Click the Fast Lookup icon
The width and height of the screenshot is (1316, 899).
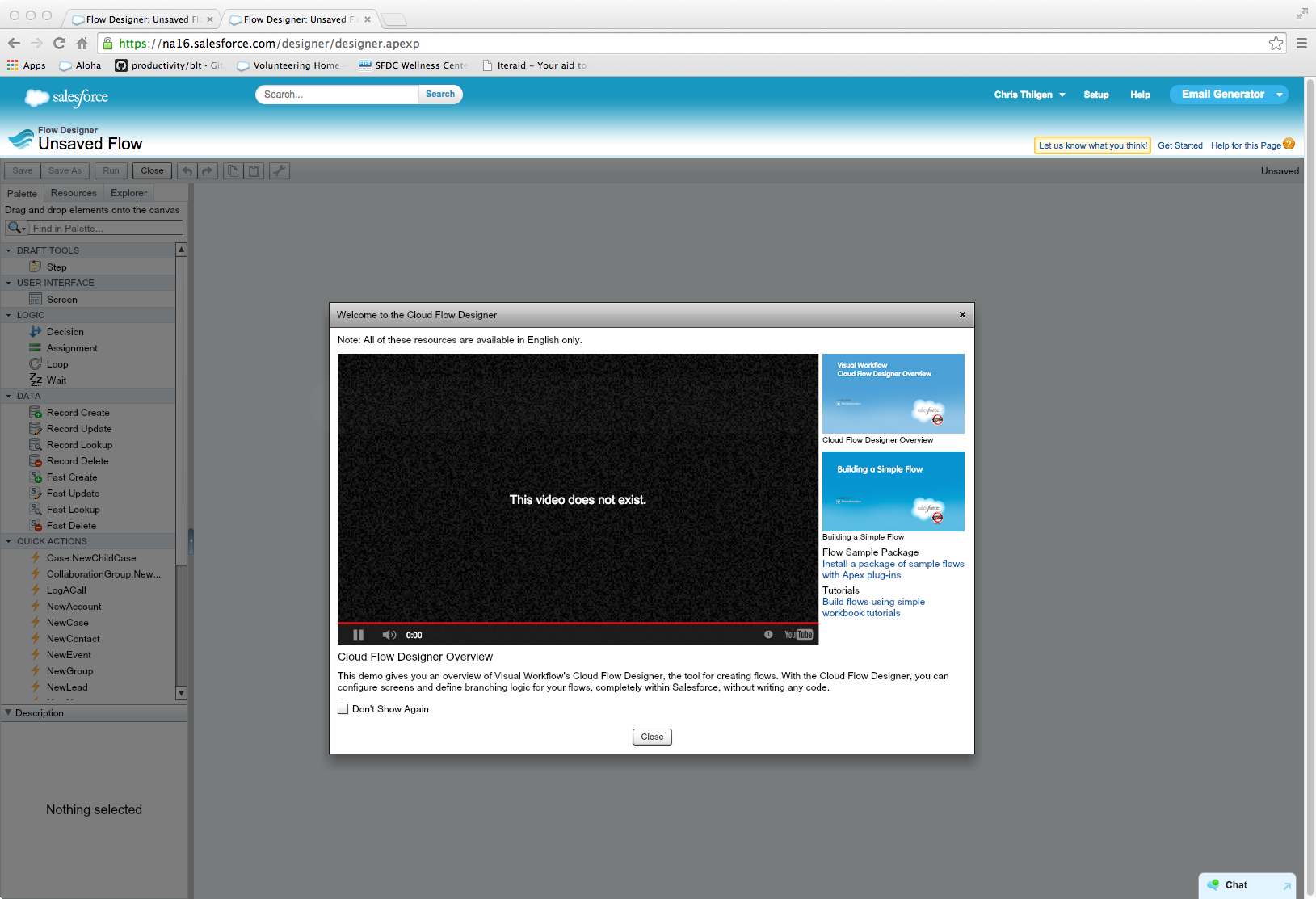(x=36, y=509)
